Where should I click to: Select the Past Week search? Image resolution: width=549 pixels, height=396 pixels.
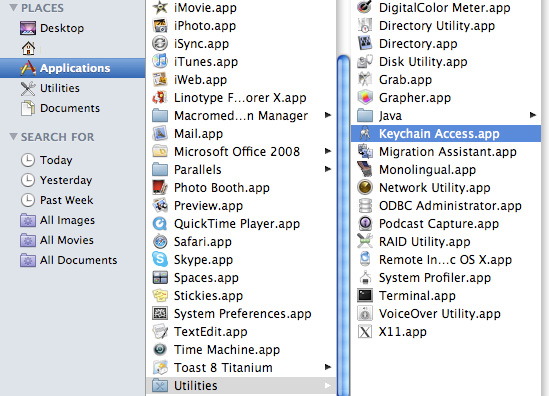pos(72,200)
